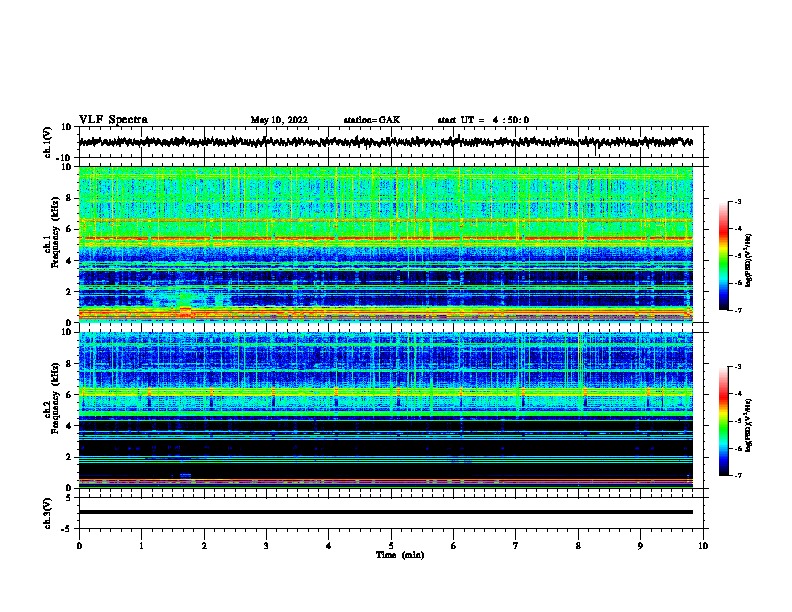
Task: Click time-axis tick label "7"
Action: [x=516, y=546]
